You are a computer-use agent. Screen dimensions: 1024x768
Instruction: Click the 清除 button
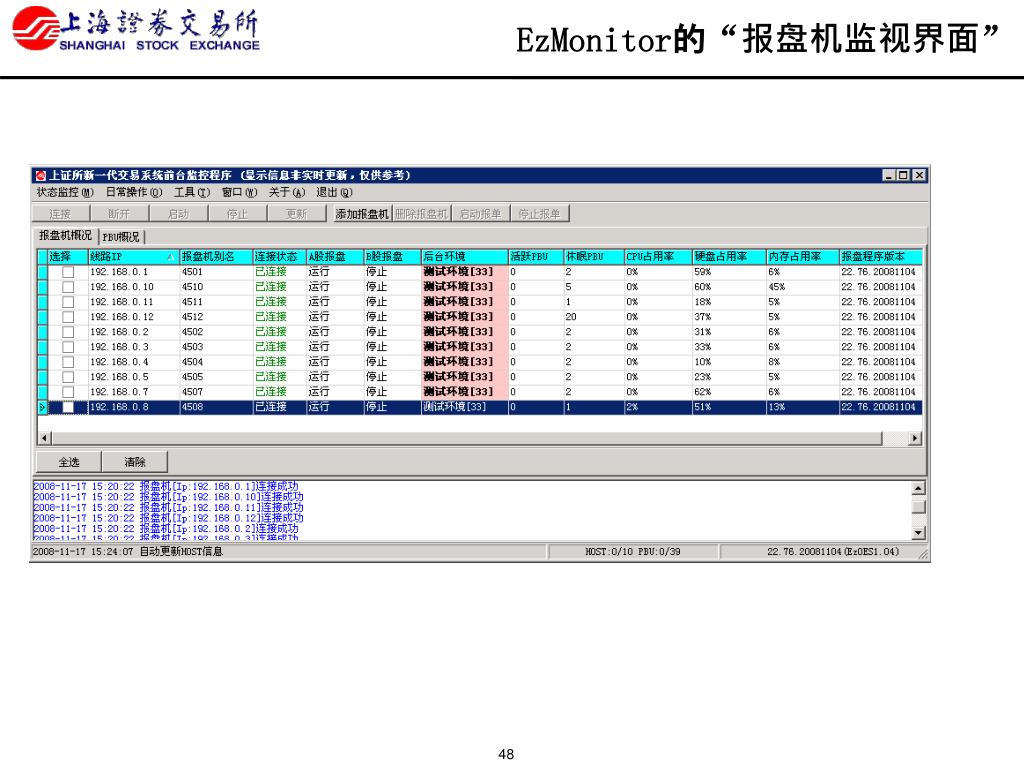tap(135, 462)
